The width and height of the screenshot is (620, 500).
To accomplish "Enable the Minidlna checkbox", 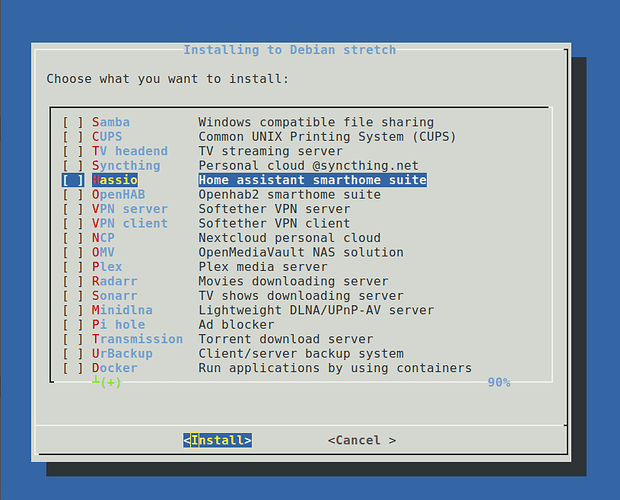I will coord(73,310).
